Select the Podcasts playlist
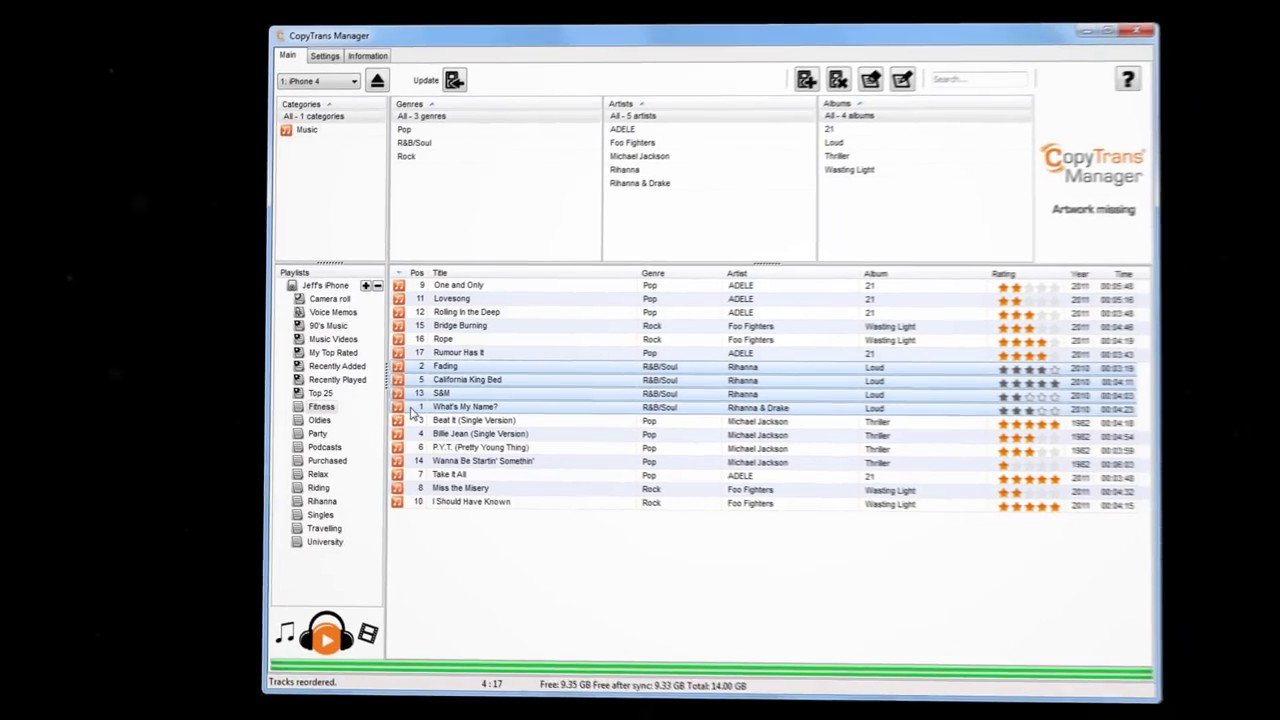This screenshot has height=720, width=1280. pyautogui.click(x=325, y=447)
